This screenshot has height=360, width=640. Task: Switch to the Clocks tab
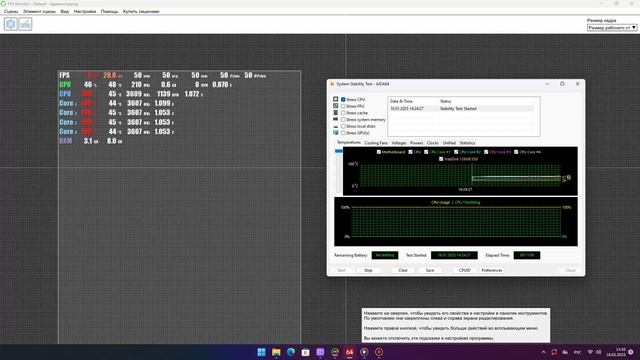point(433,143)
